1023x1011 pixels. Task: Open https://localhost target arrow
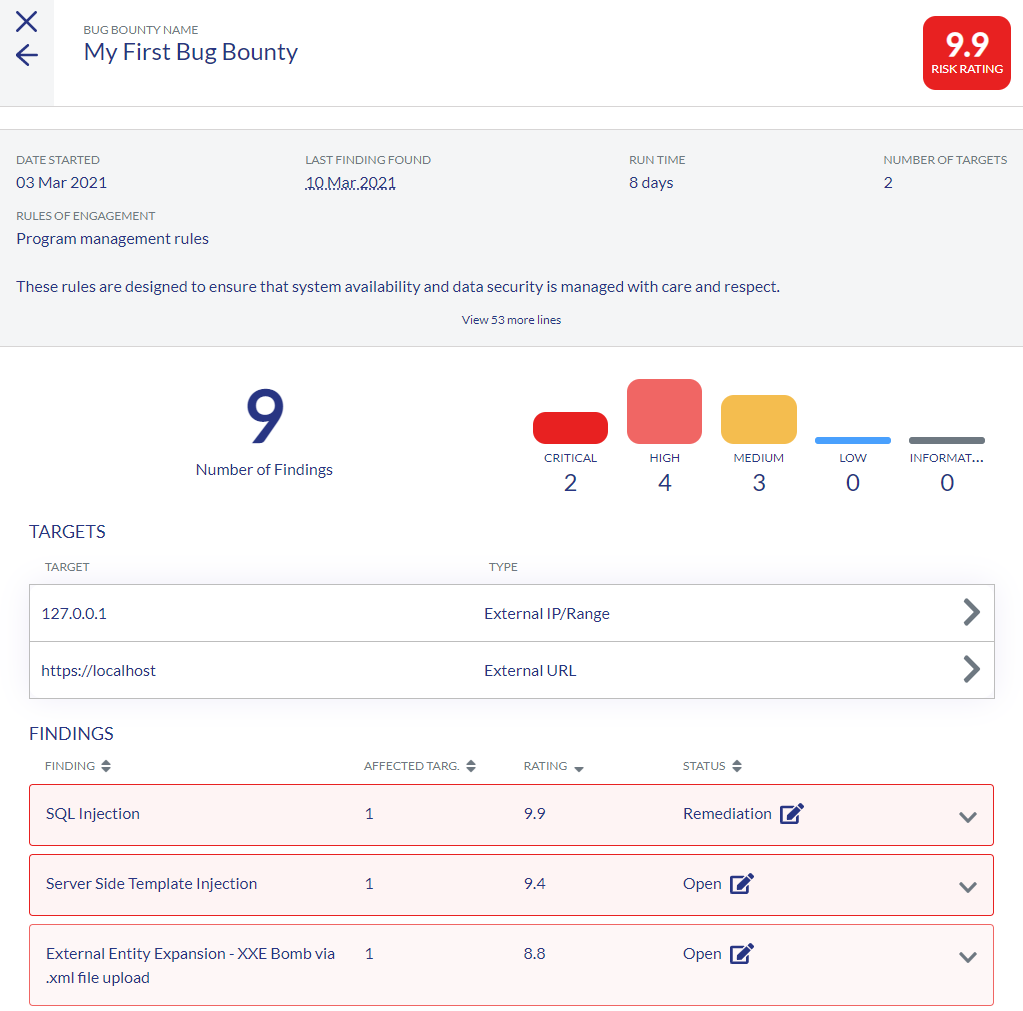tap(970, 669)
